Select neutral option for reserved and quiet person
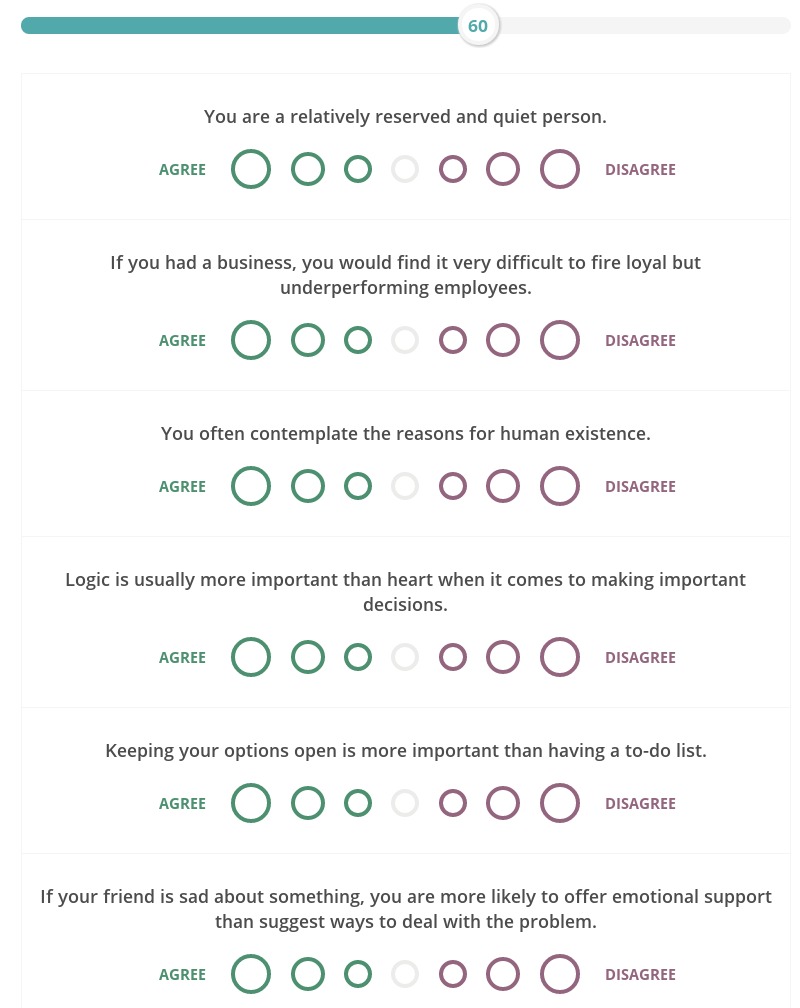Viewport: 800px width, 1008px height. pyautogui.click(x=405, y=169)
